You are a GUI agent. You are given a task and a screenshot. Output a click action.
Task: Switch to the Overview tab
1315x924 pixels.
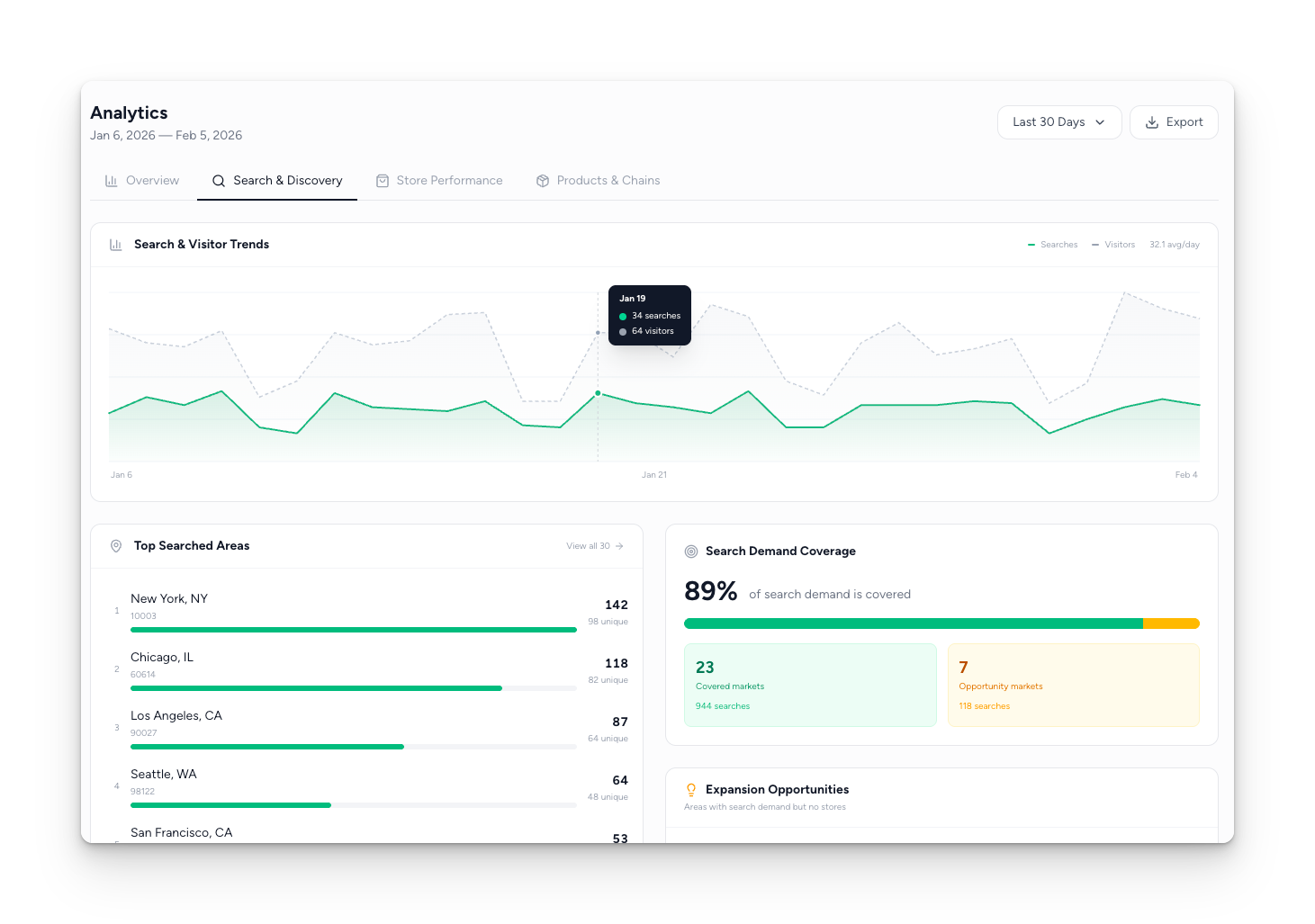(142, 181)
